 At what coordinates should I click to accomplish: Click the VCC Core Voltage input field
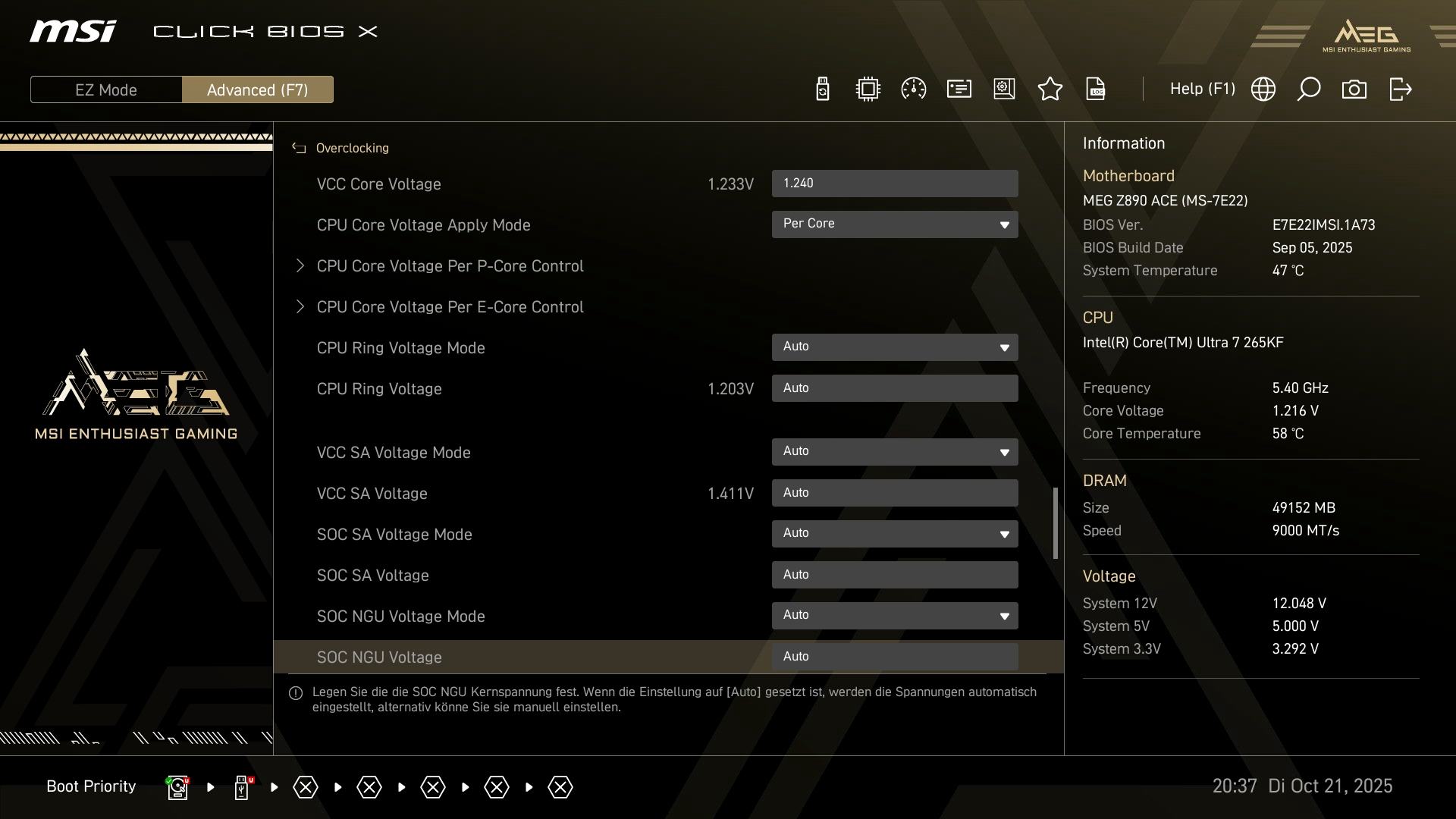(894, 184)
